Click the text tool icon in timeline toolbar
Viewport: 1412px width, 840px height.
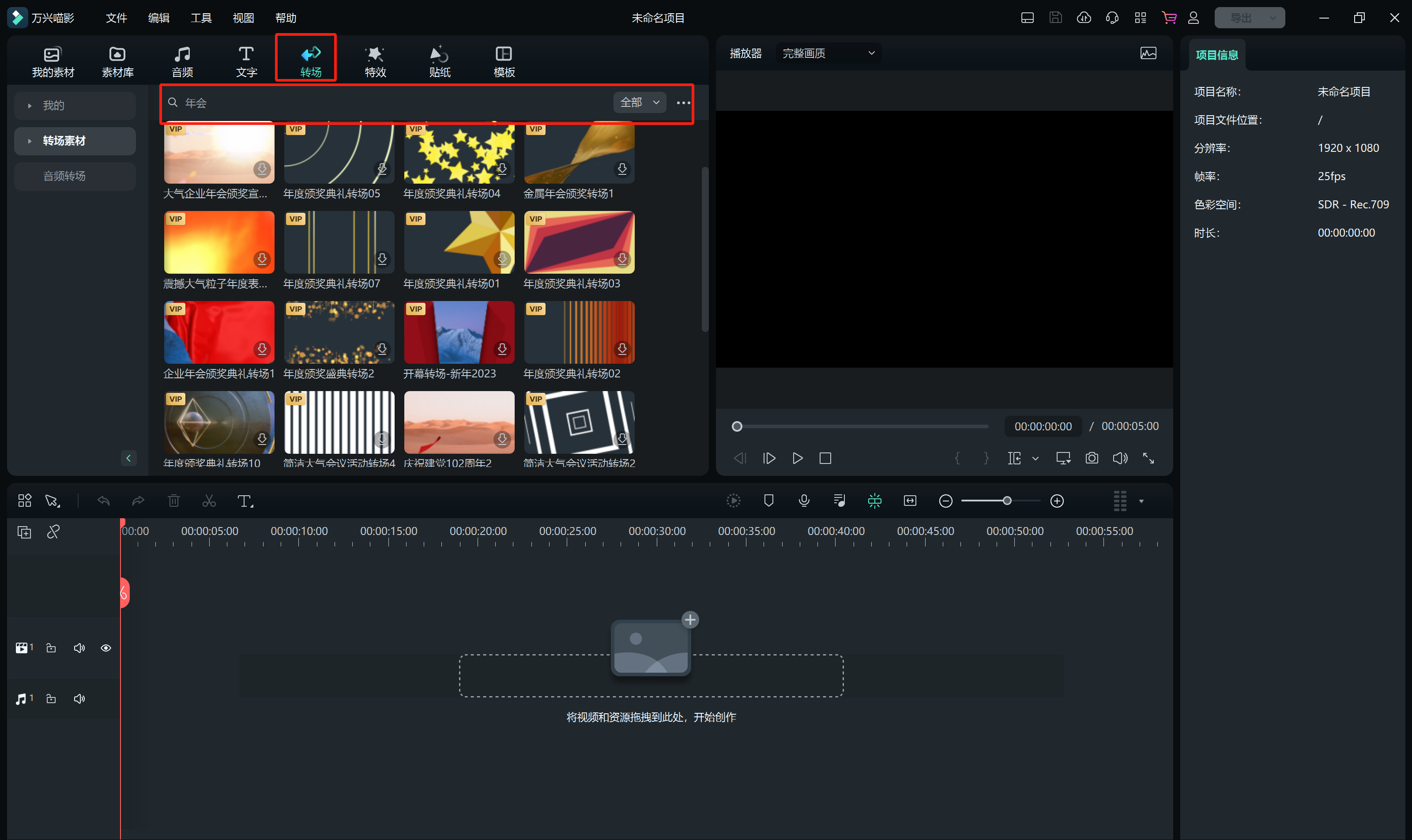(245, 501)
